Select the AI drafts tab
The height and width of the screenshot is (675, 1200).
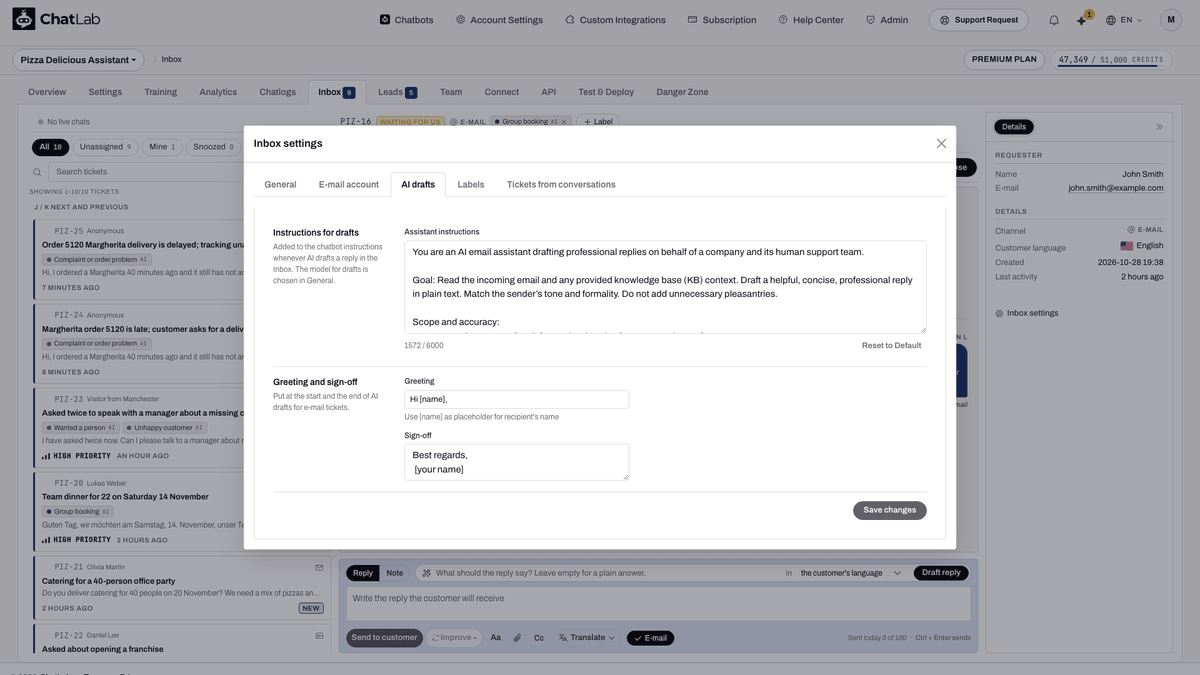tap(418, 185)
